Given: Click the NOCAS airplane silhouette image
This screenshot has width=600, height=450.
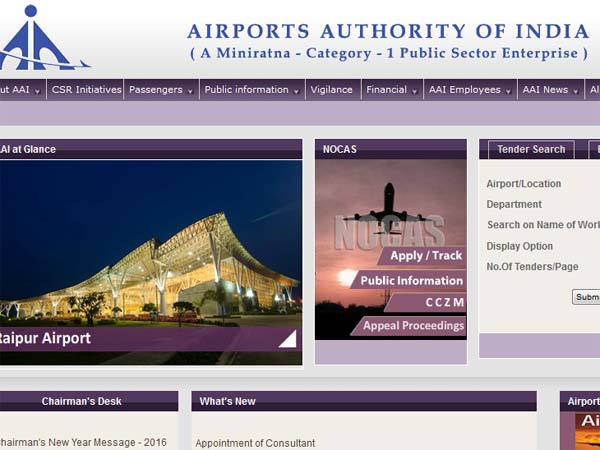Looking at the screenshot, I should point(389,209).
